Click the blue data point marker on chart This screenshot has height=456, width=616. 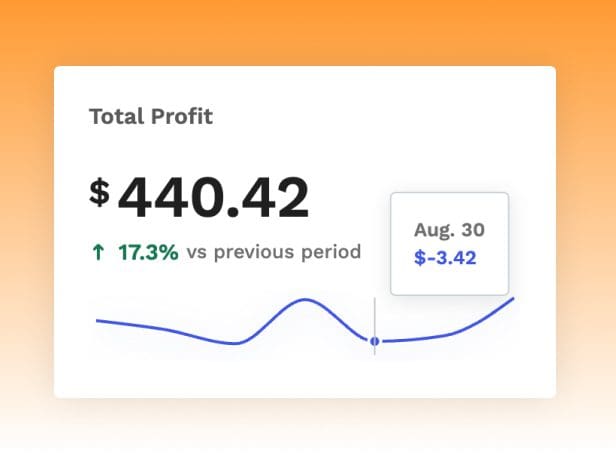(x=375, y=341)
